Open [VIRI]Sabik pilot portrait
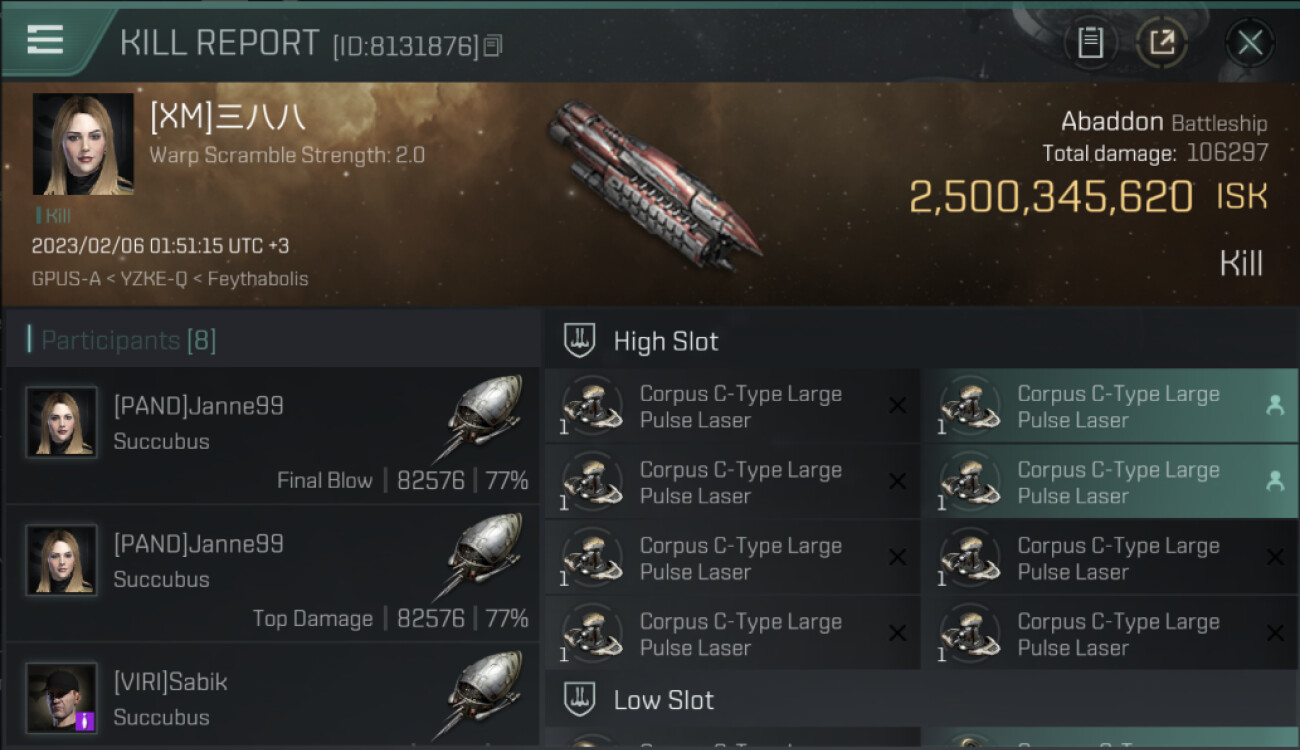The image size is (1300, 750). [x=62, y=697]
